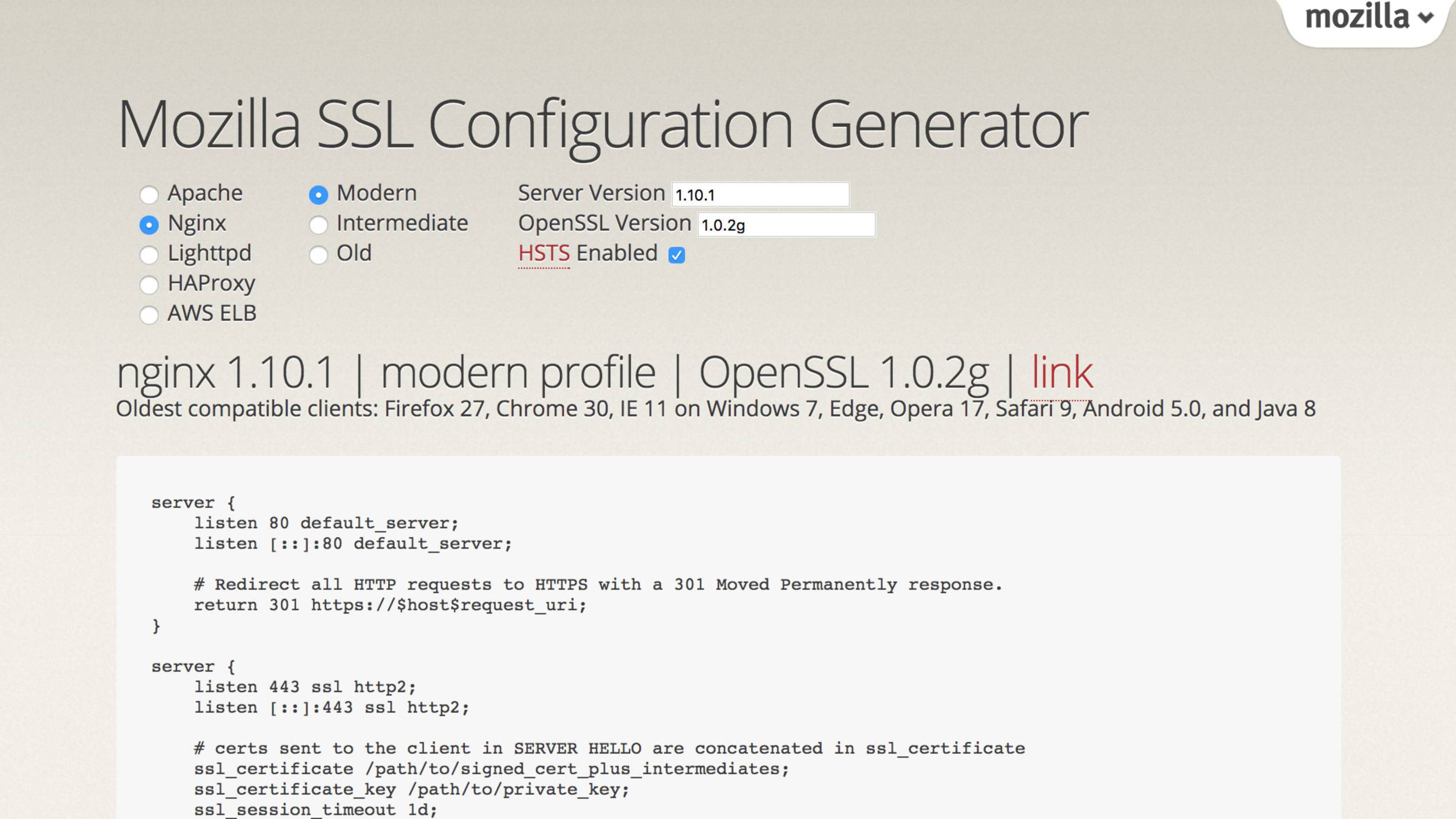Choose the Lighttpd server option
Image resolution: width=1456 pixels, height=819 pixels.
[x=149, y=255]
